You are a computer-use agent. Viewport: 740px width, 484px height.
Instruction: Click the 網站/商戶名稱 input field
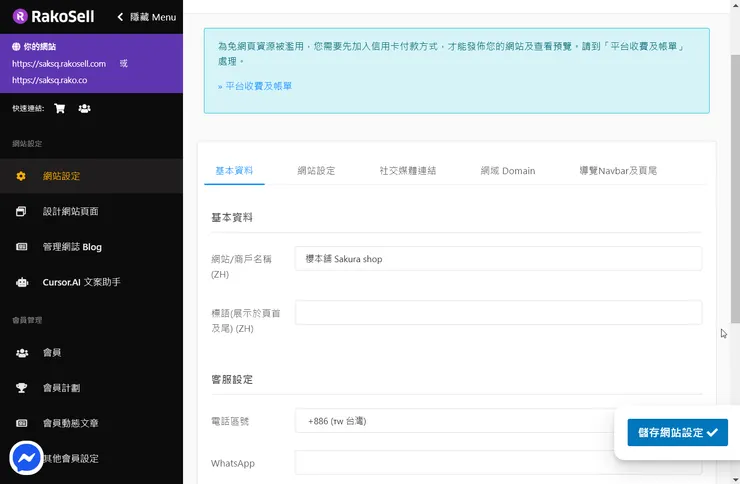498,259
